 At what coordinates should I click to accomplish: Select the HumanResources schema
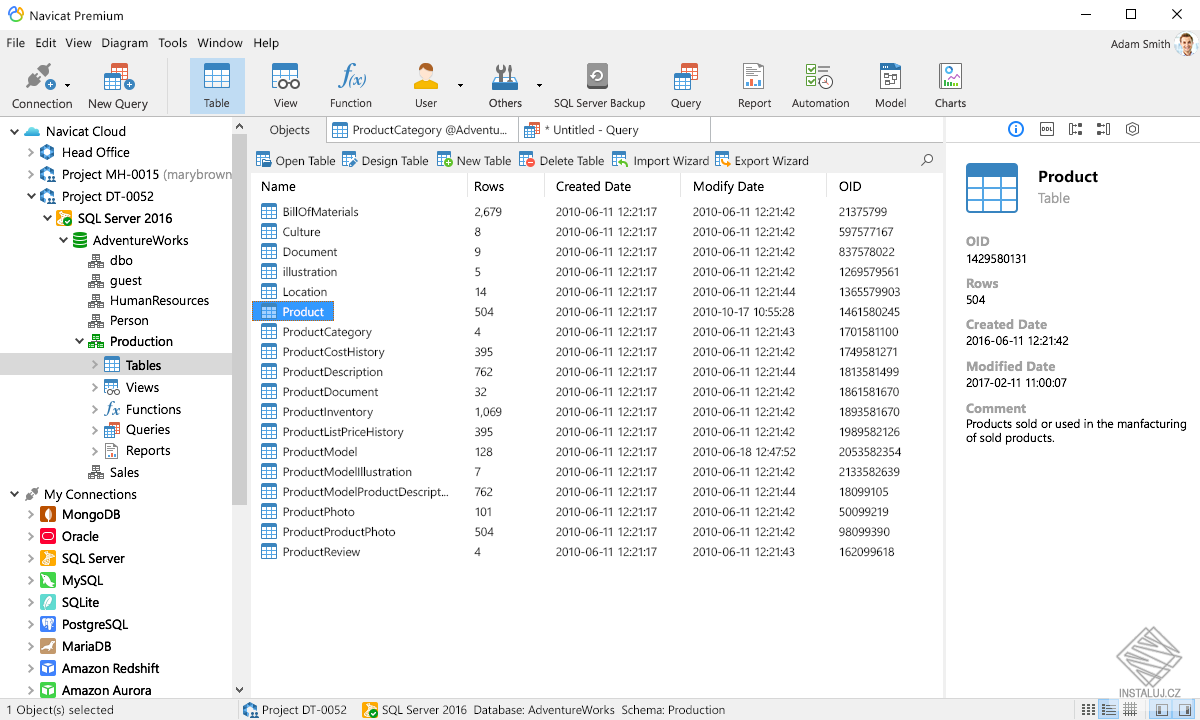[149, 300]
